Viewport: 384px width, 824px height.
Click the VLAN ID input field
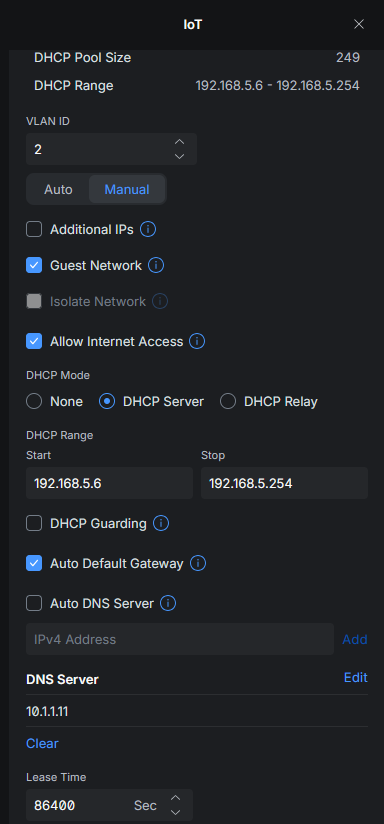point(111,149)
